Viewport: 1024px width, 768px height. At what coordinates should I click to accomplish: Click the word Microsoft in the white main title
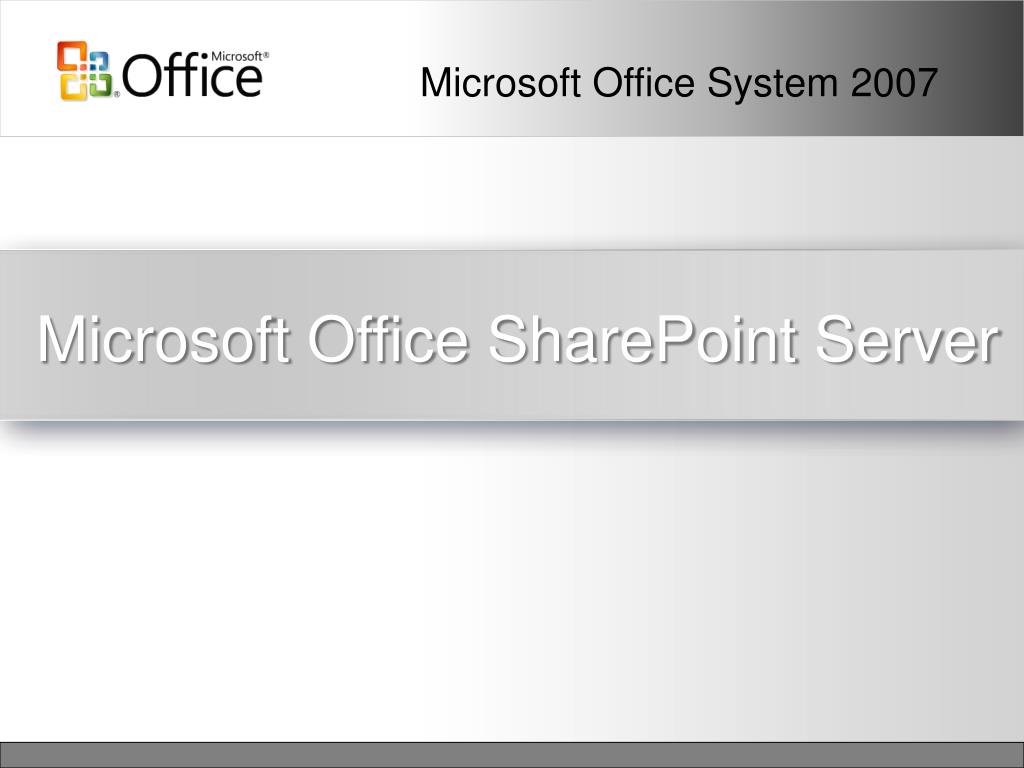coord(163,339)
